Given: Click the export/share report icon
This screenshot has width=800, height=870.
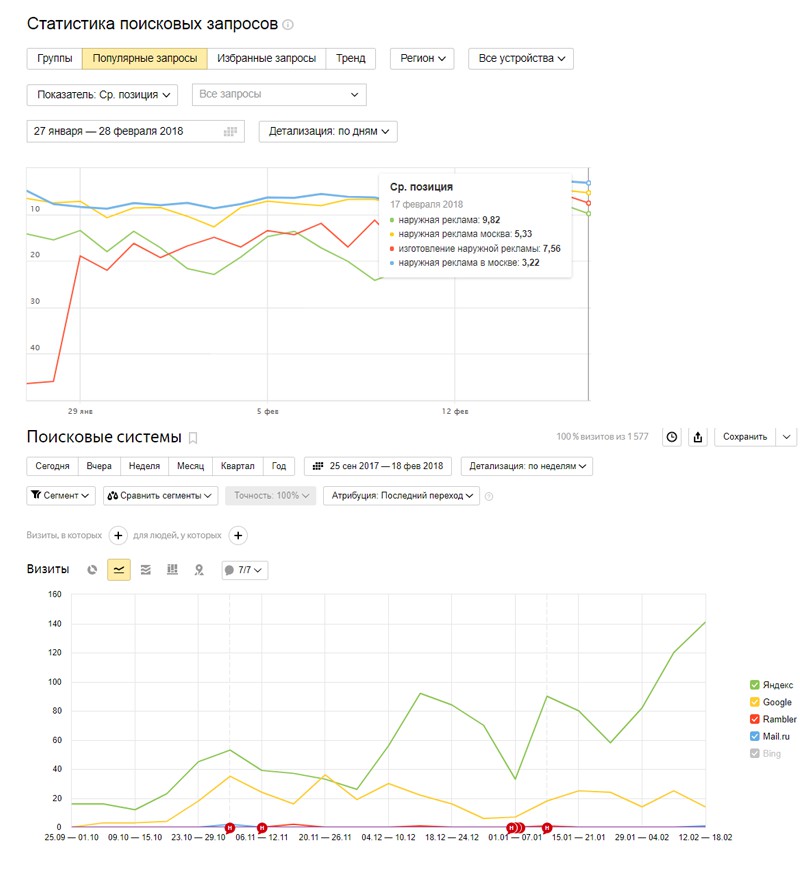Looking at the screenshot, I should [x=699, y=437].
